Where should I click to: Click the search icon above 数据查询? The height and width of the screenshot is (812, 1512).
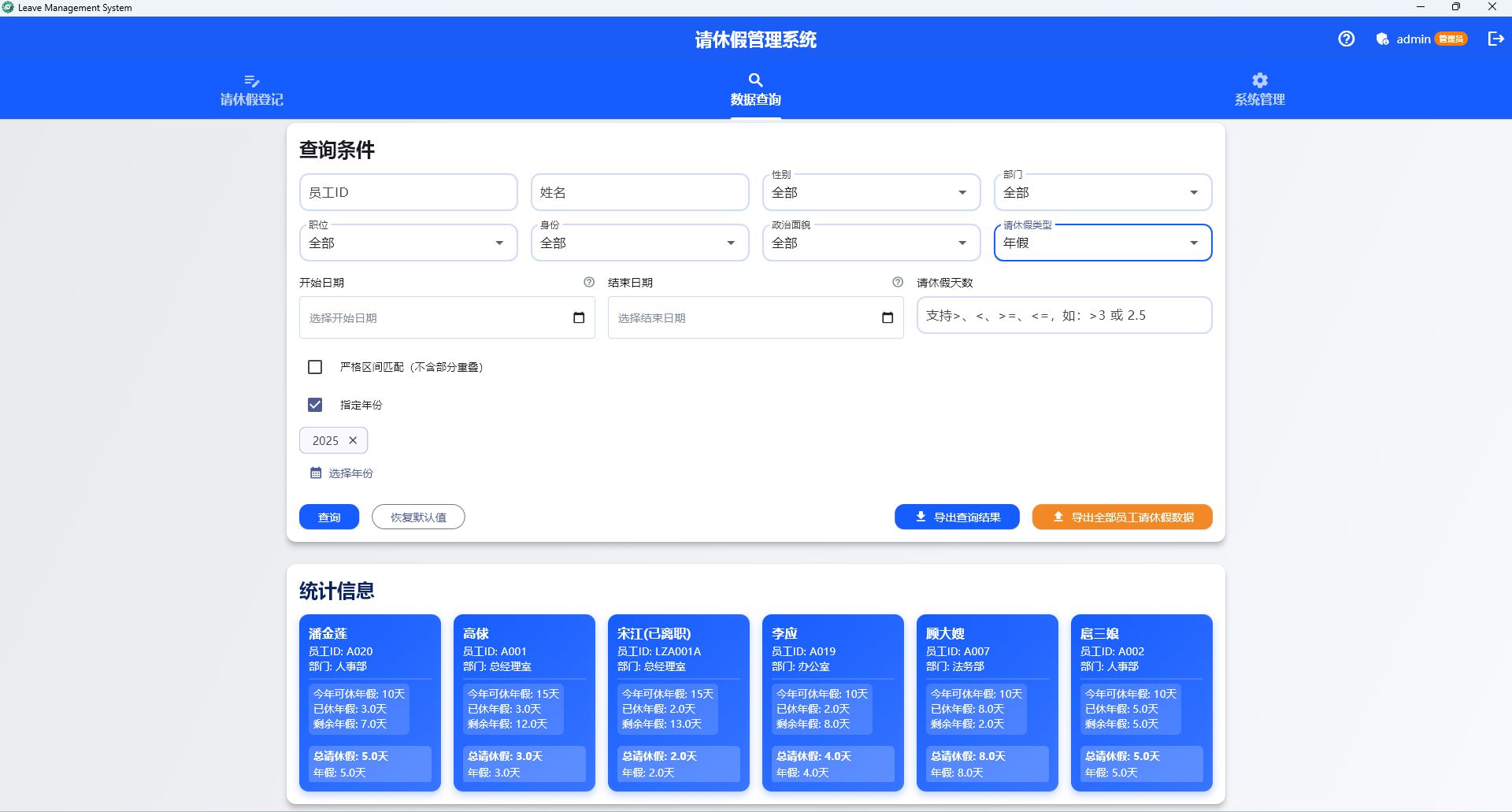click(x=755, y=80)
